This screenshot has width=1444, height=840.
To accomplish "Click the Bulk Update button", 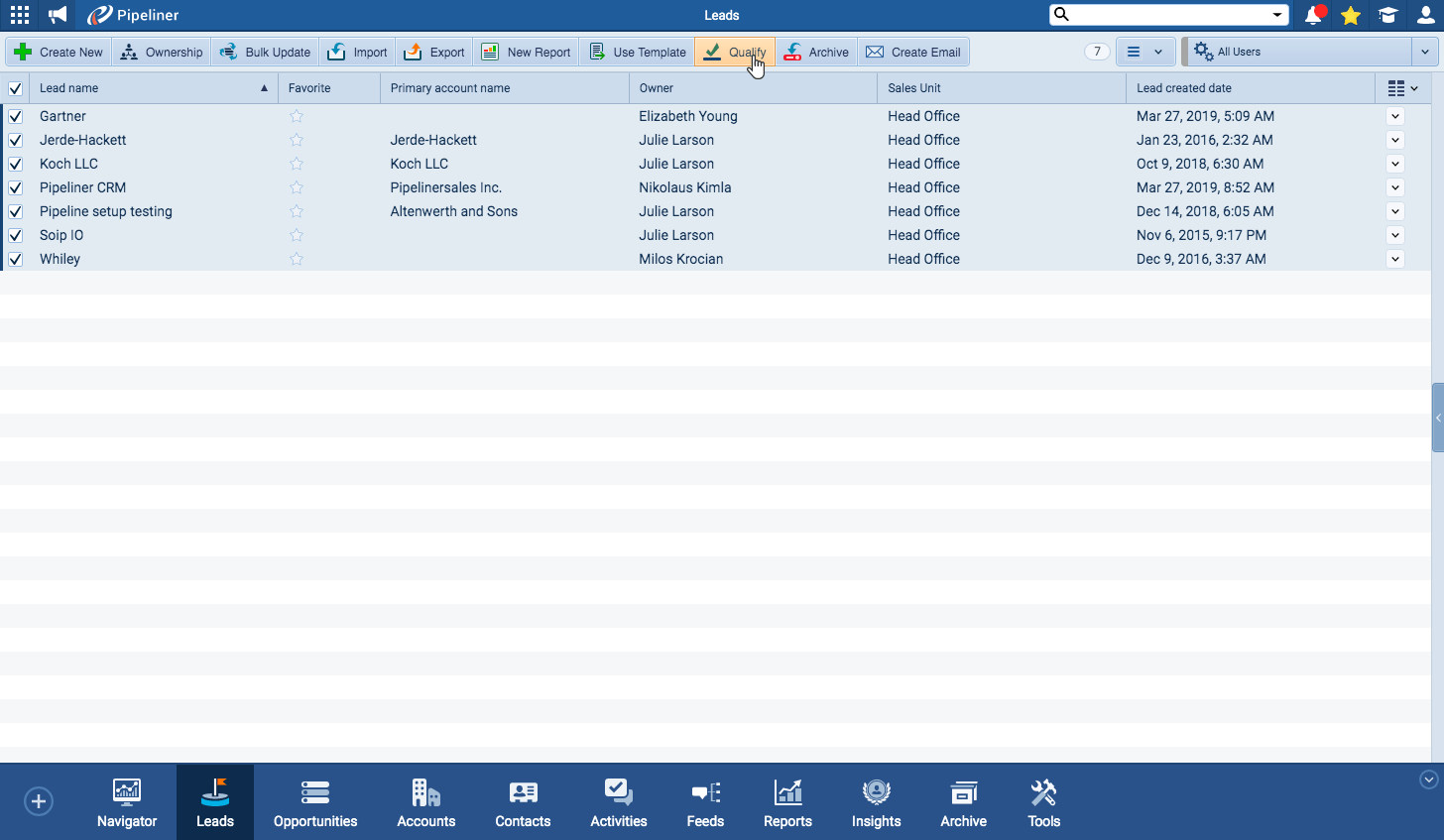I will click(x=265, y=52).
